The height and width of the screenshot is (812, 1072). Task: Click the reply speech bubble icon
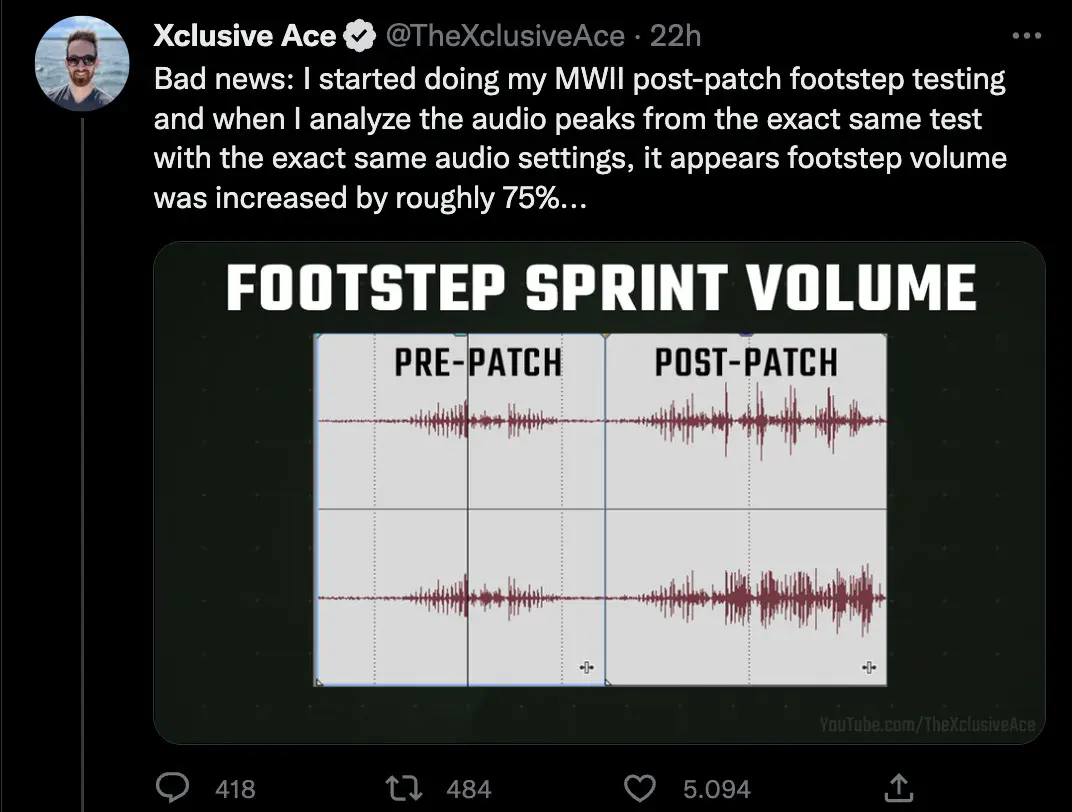click(x=172, y=788)
